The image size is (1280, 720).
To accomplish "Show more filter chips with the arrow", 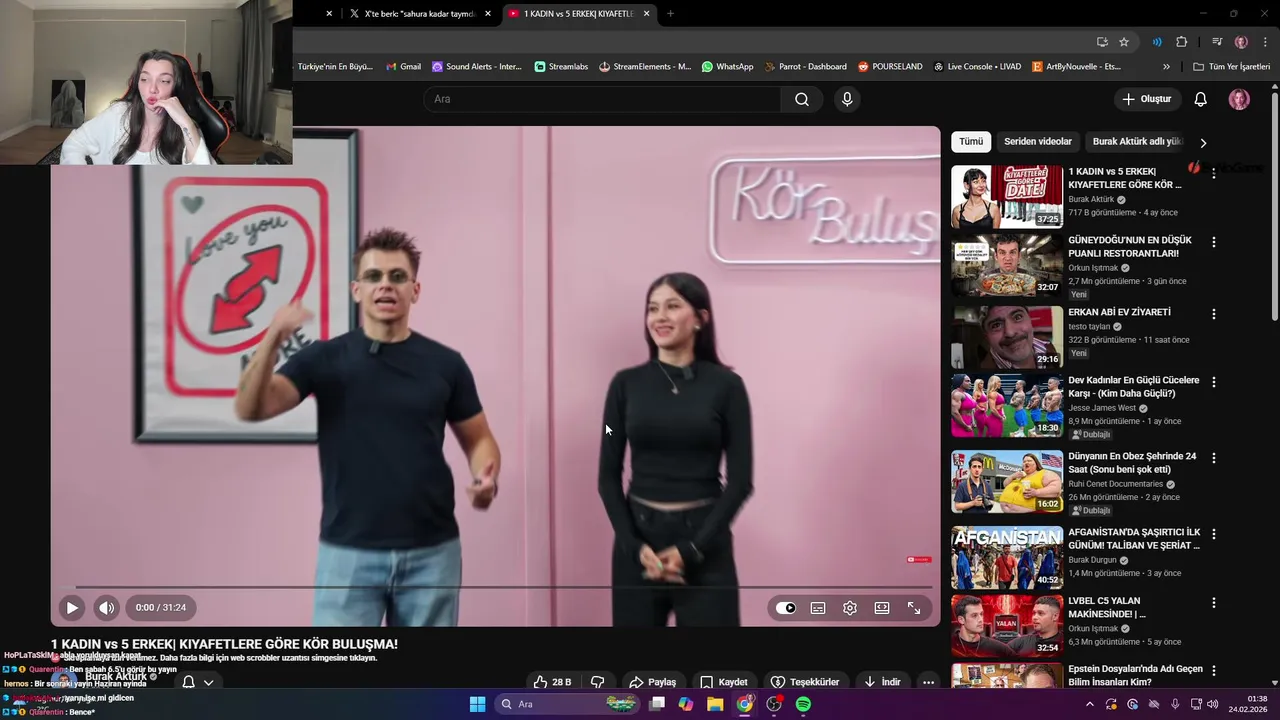I will tap(1203, 143).
